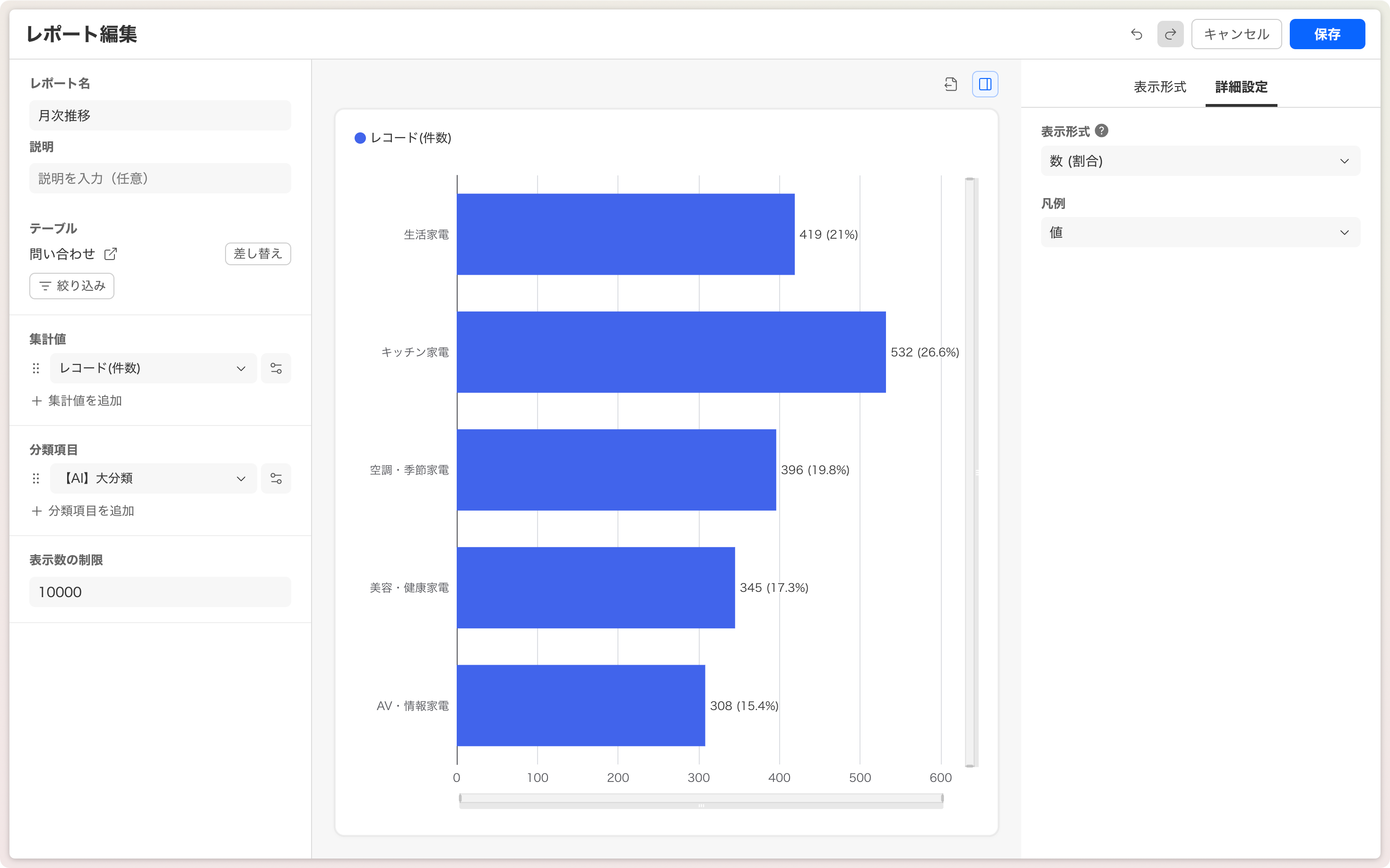Grab drag handle beside 【AI】大分類 dropdown
This screenshot has height=868, width=1390.
coord(36,478)
